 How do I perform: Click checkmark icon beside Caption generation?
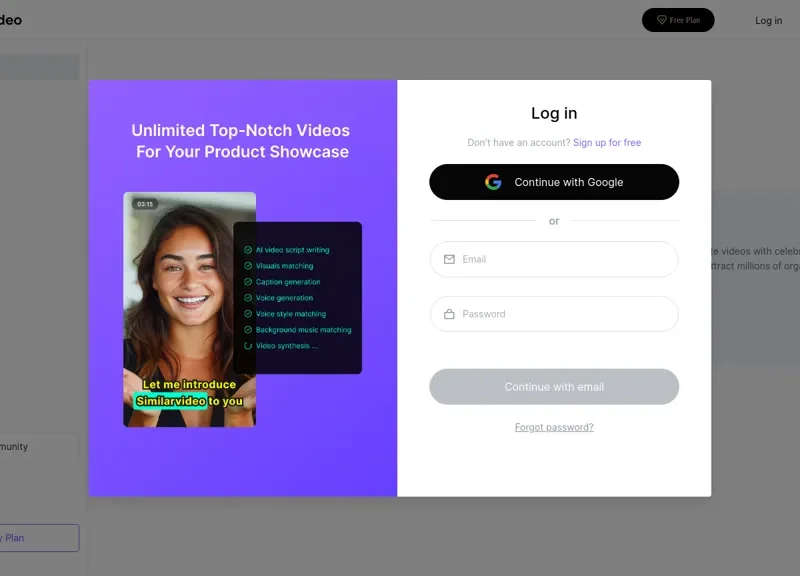pyautogui.click(x=248, y=282)
